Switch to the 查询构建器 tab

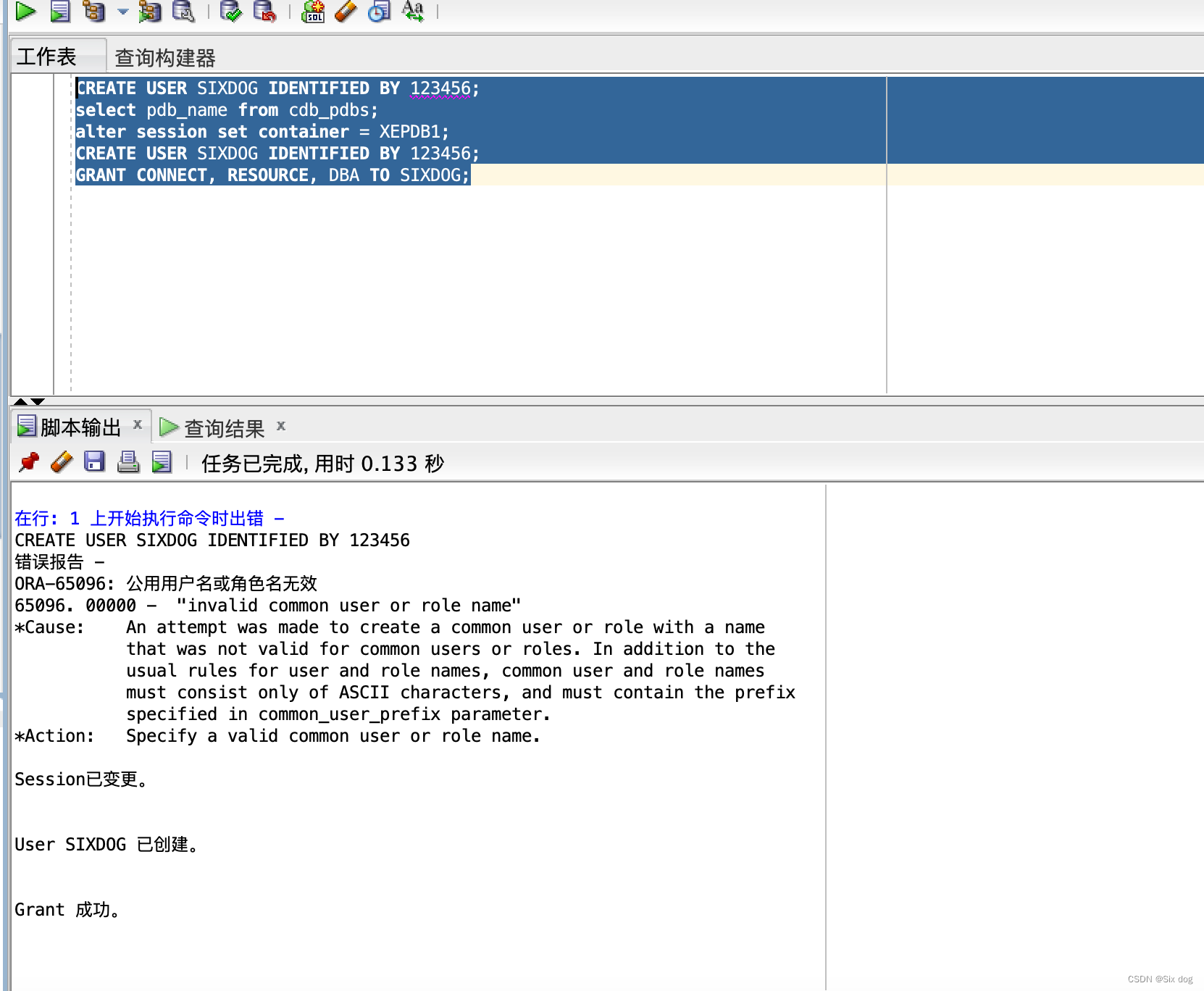[165, 57]
